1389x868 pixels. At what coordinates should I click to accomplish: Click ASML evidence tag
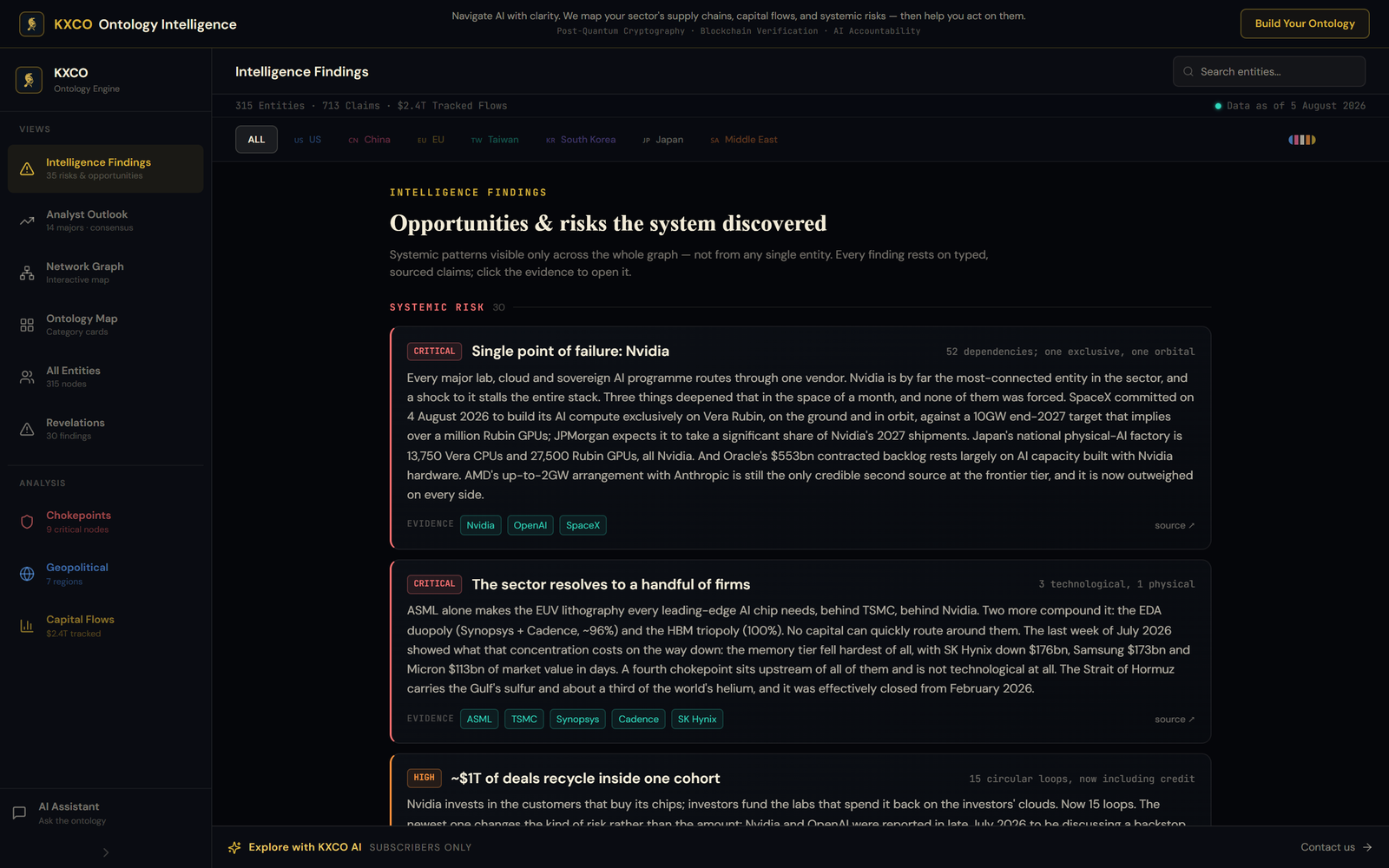479,719
